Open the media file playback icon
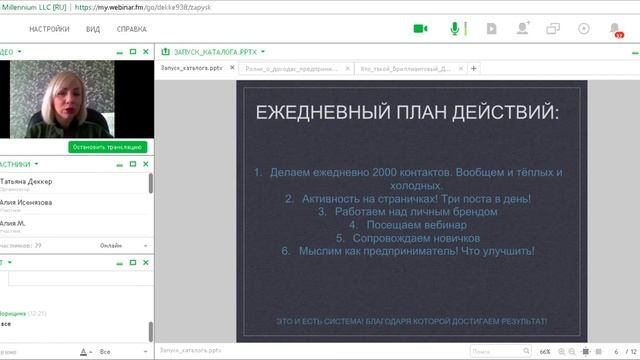 click(x=491, y=29)
